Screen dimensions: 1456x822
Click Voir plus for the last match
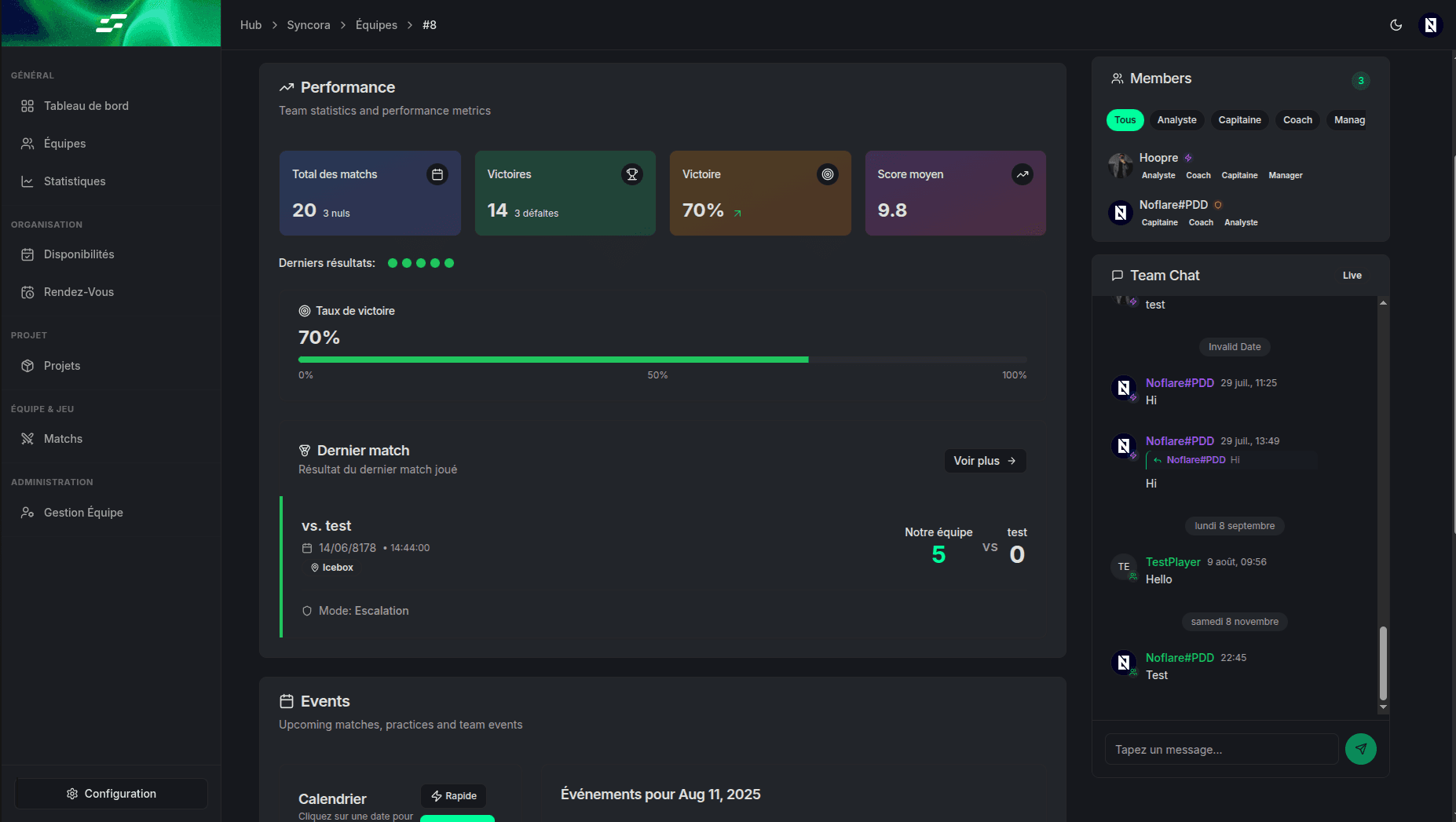point(984,461)
